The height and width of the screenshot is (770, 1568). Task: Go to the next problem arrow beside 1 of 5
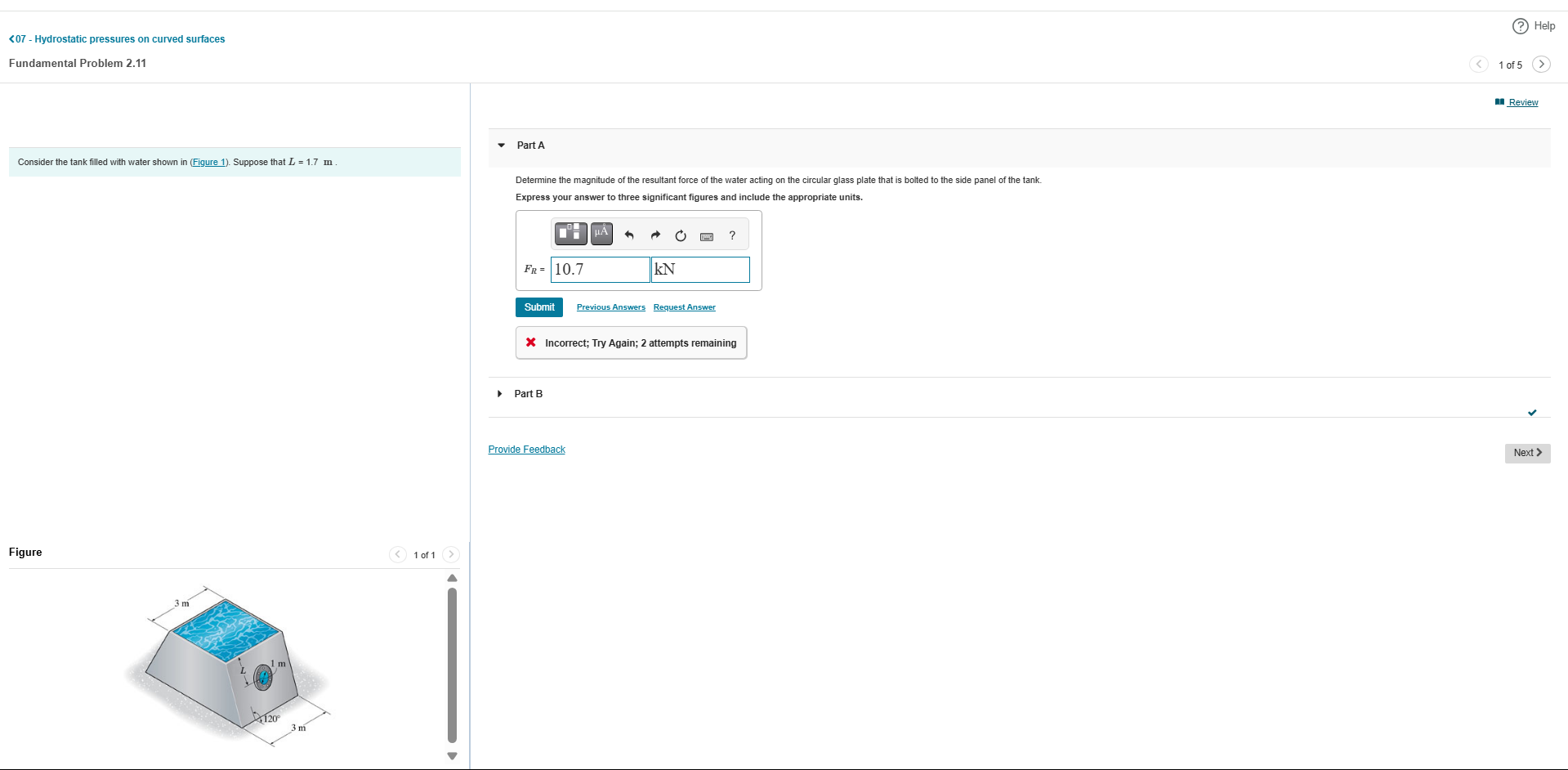pos(1541,64)
